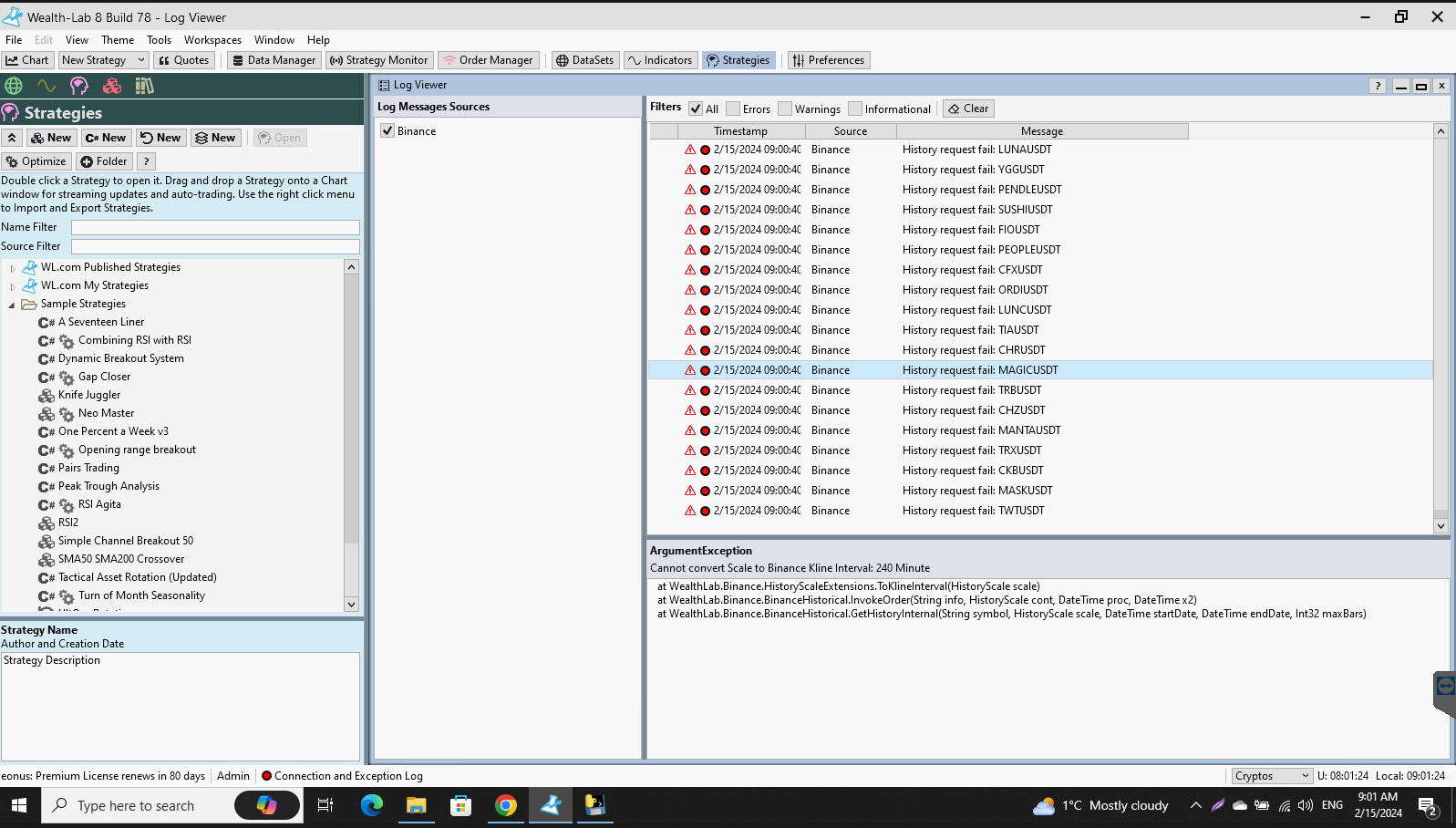Select the Dynamic Breakout System strategy
The width and height of the screenshot is (1456, 828).
point(121,358)
